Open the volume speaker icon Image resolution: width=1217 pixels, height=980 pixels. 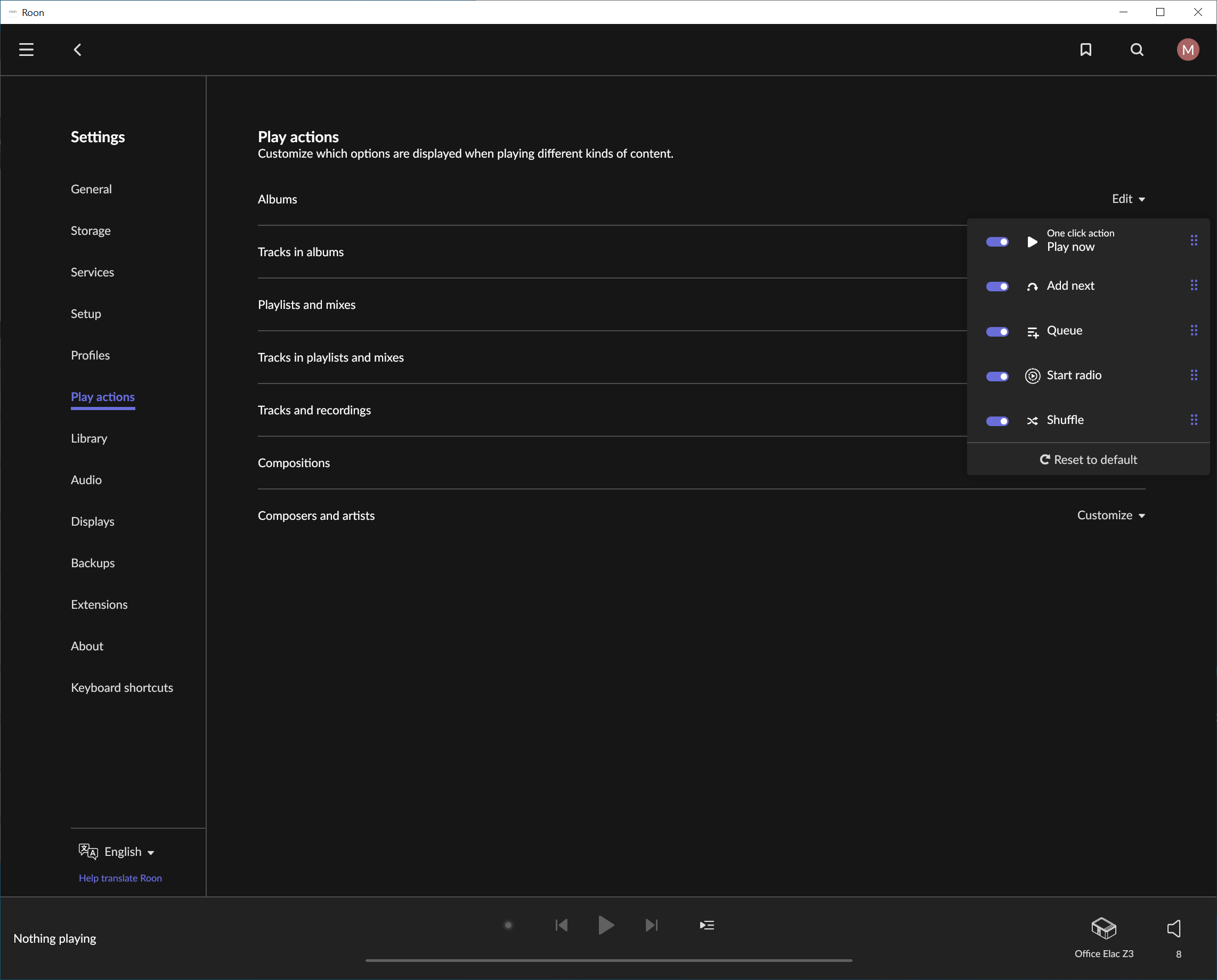(x=1173, y=929)
